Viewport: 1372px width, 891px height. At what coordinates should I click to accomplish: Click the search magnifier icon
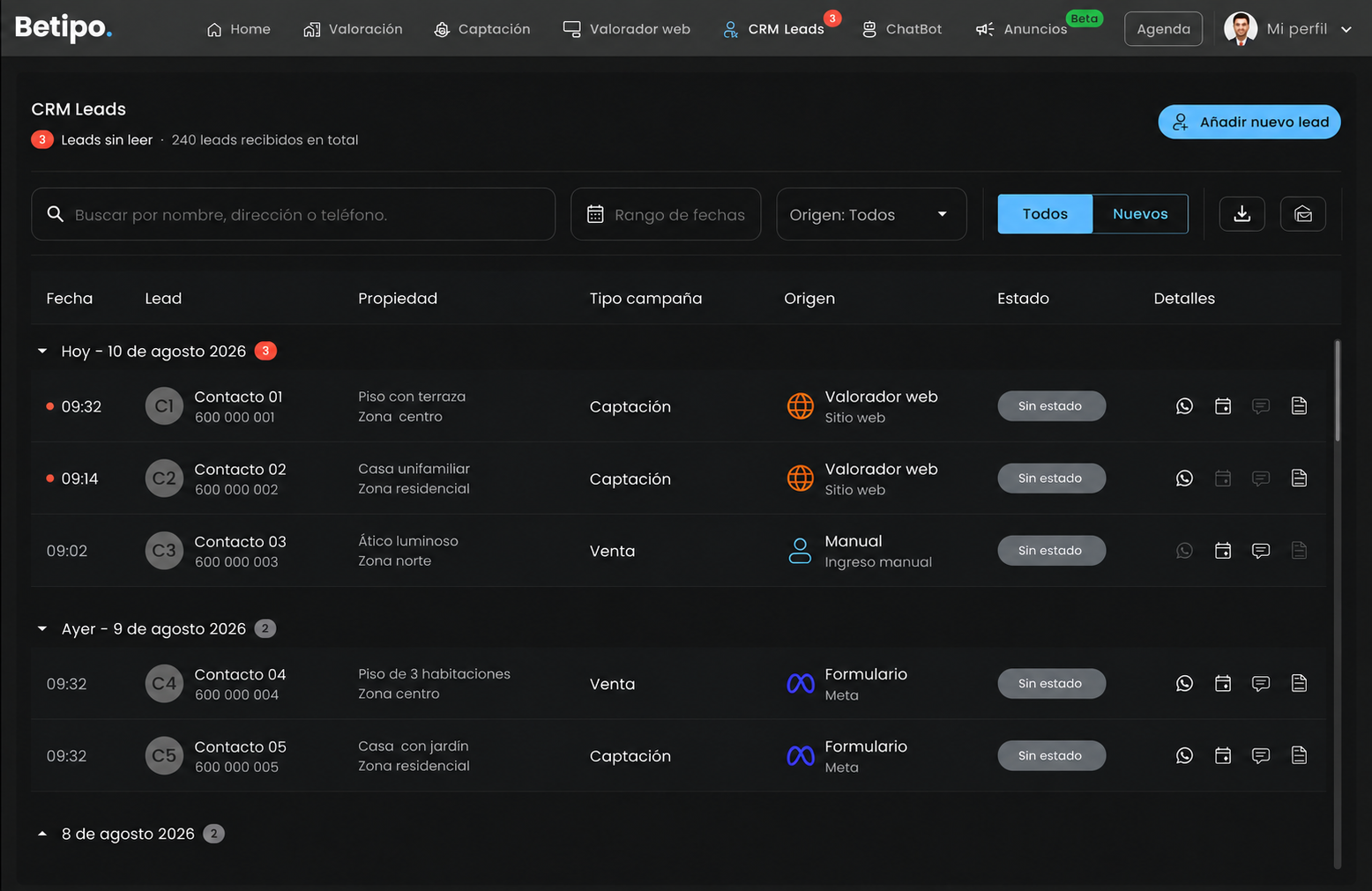click(x=56, y=214)
